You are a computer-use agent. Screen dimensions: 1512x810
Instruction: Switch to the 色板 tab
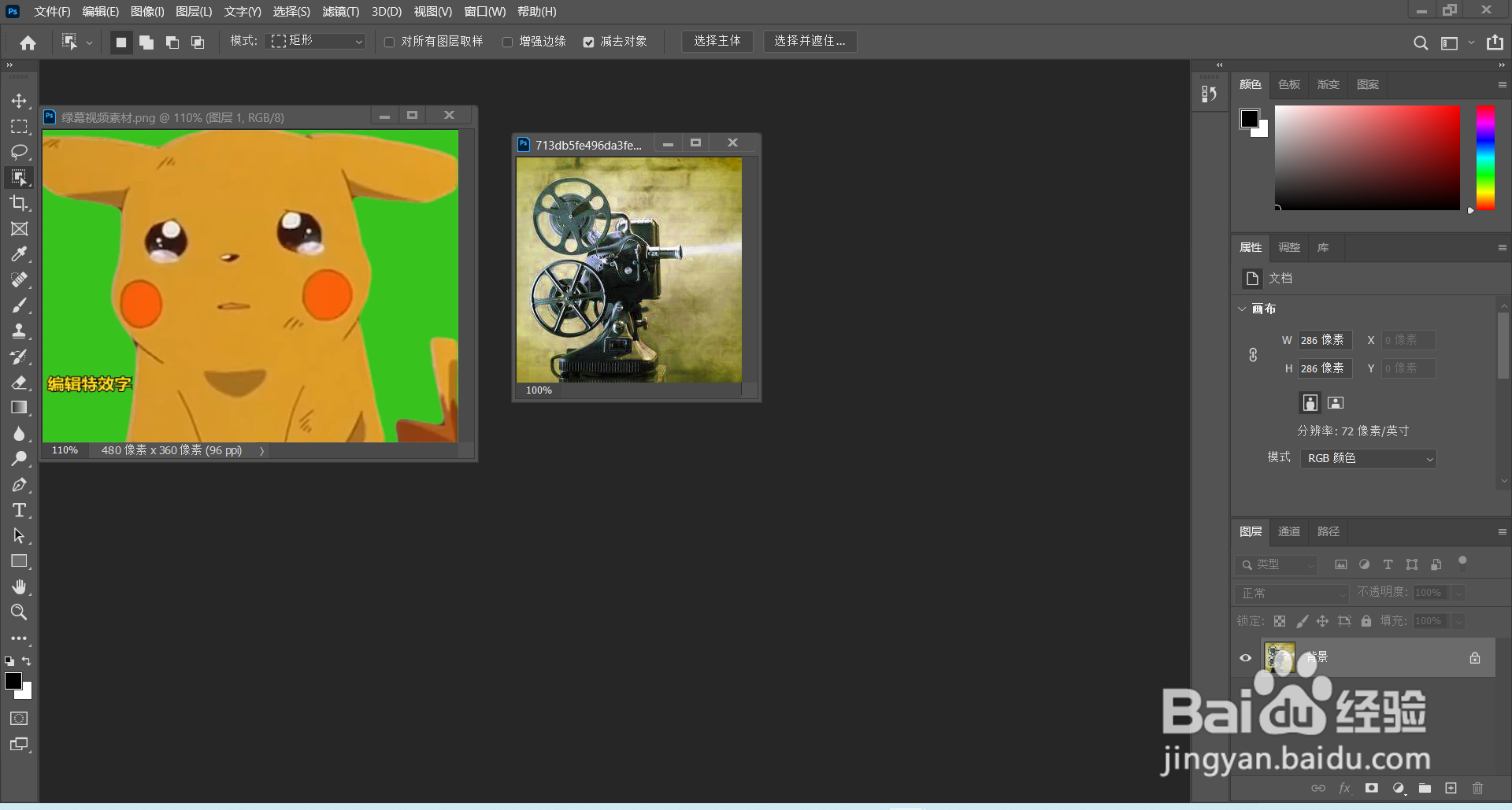(1289, 84)
